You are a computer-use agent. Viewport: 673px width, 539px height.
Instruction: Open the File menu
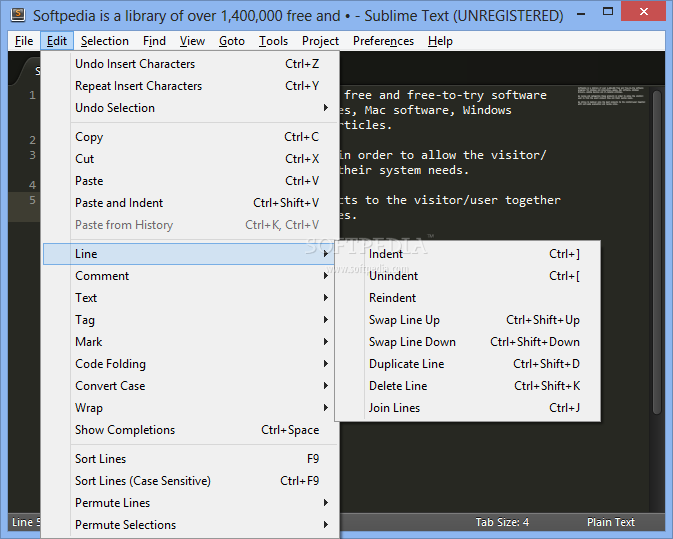pos(24,41)
